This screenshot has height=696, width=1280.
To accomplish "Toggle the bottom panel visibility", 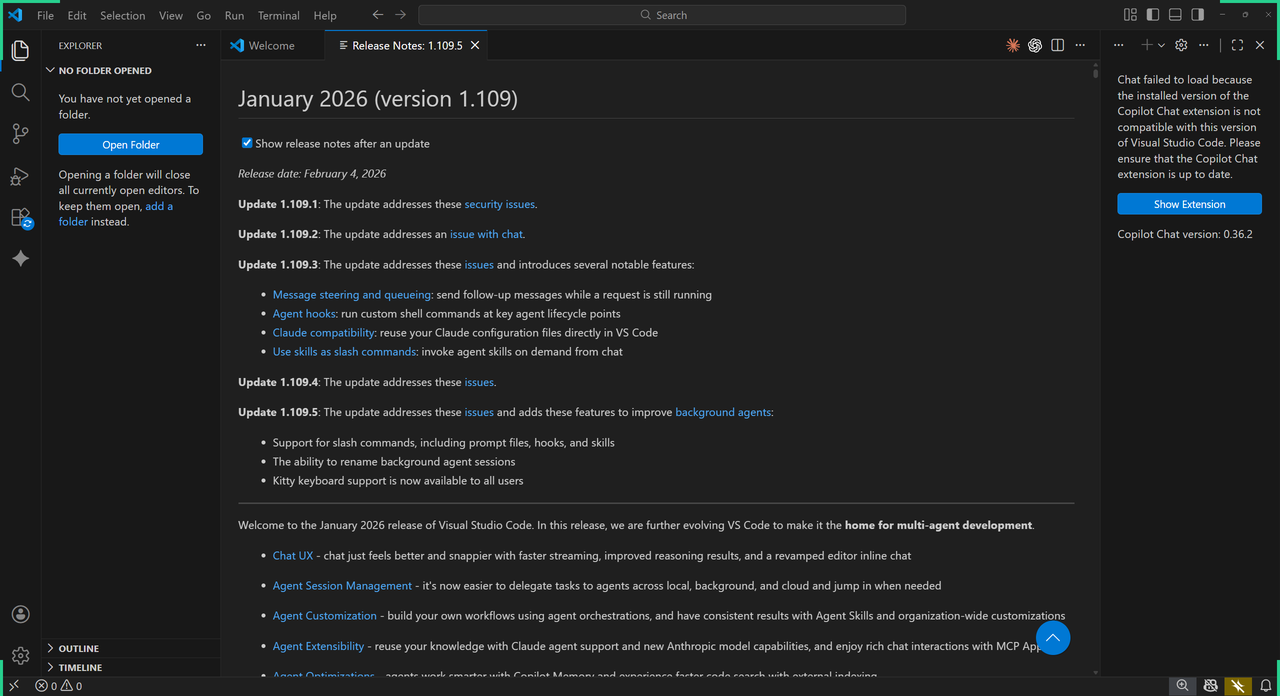I will [x=1175, y=15].
